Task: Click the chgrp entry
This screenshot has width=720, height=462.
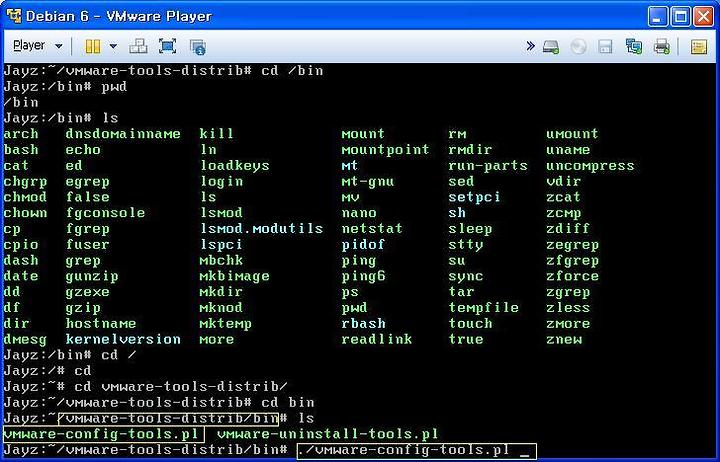Action: tap(25, 182)
